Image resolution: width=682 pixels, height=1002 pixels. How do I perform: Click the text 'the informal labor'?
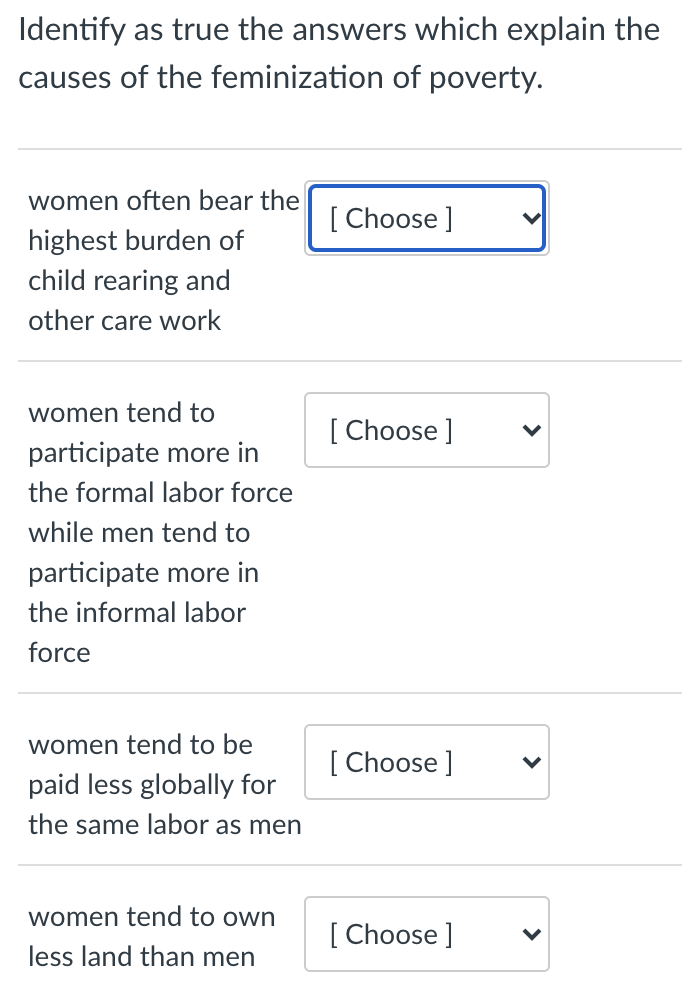pyautogui.click(x=136, y=612)
